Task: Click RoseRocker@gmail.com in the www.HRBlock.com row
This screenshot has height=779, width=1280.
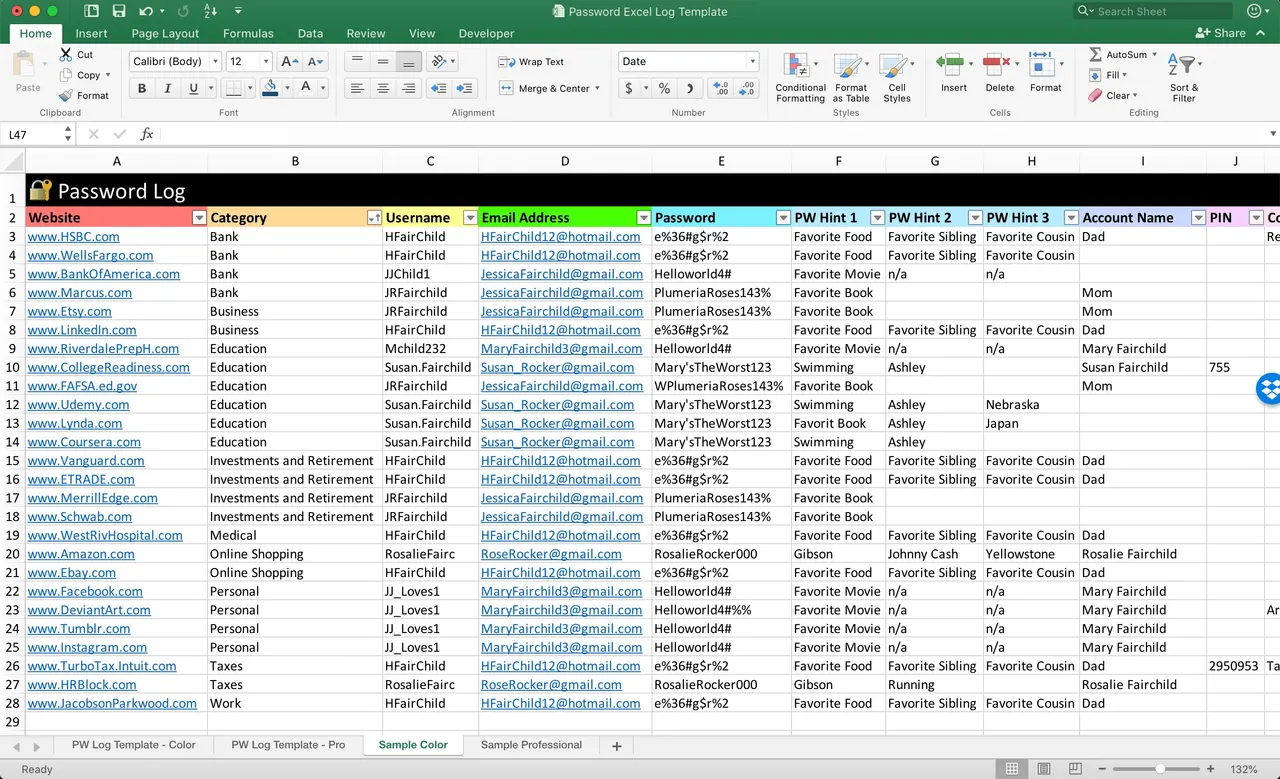Action: tap(551, 685)
